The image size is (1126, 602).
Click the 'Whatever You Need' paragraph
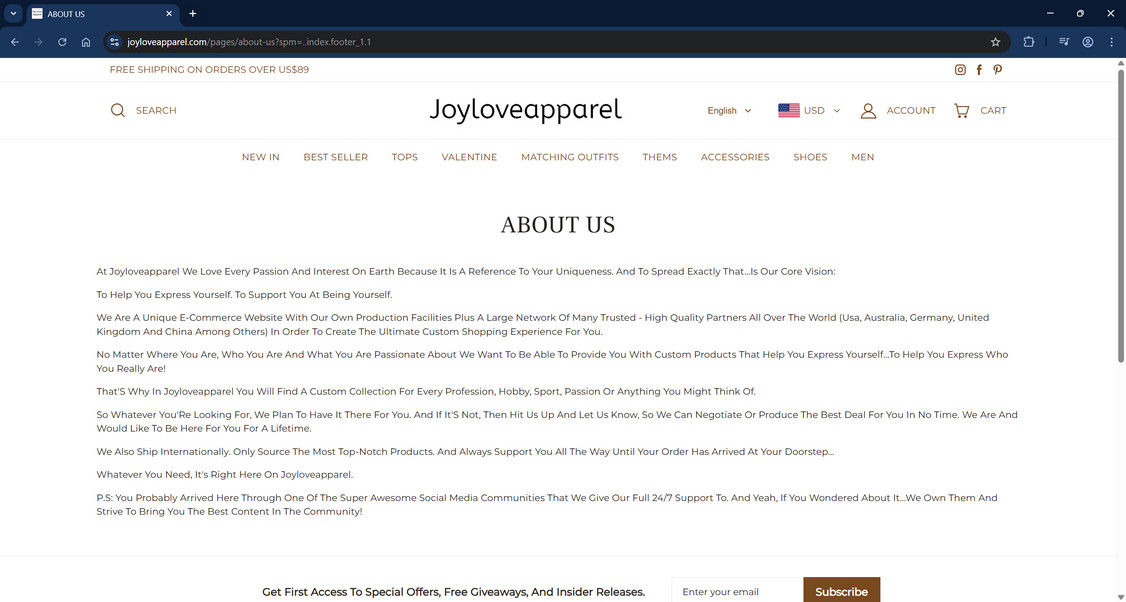225,475
